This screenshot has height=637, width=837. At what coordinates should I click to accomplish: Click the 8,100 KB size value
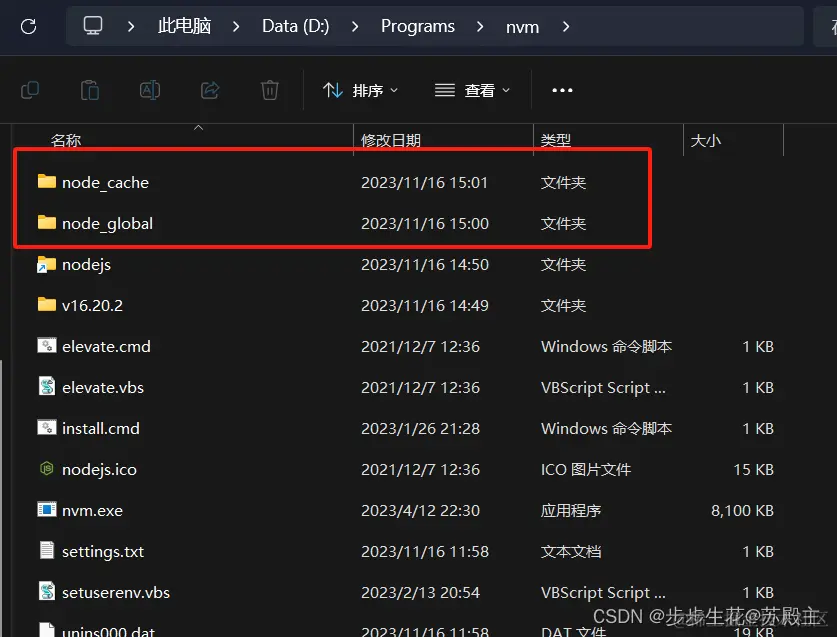tap(742, 510)
